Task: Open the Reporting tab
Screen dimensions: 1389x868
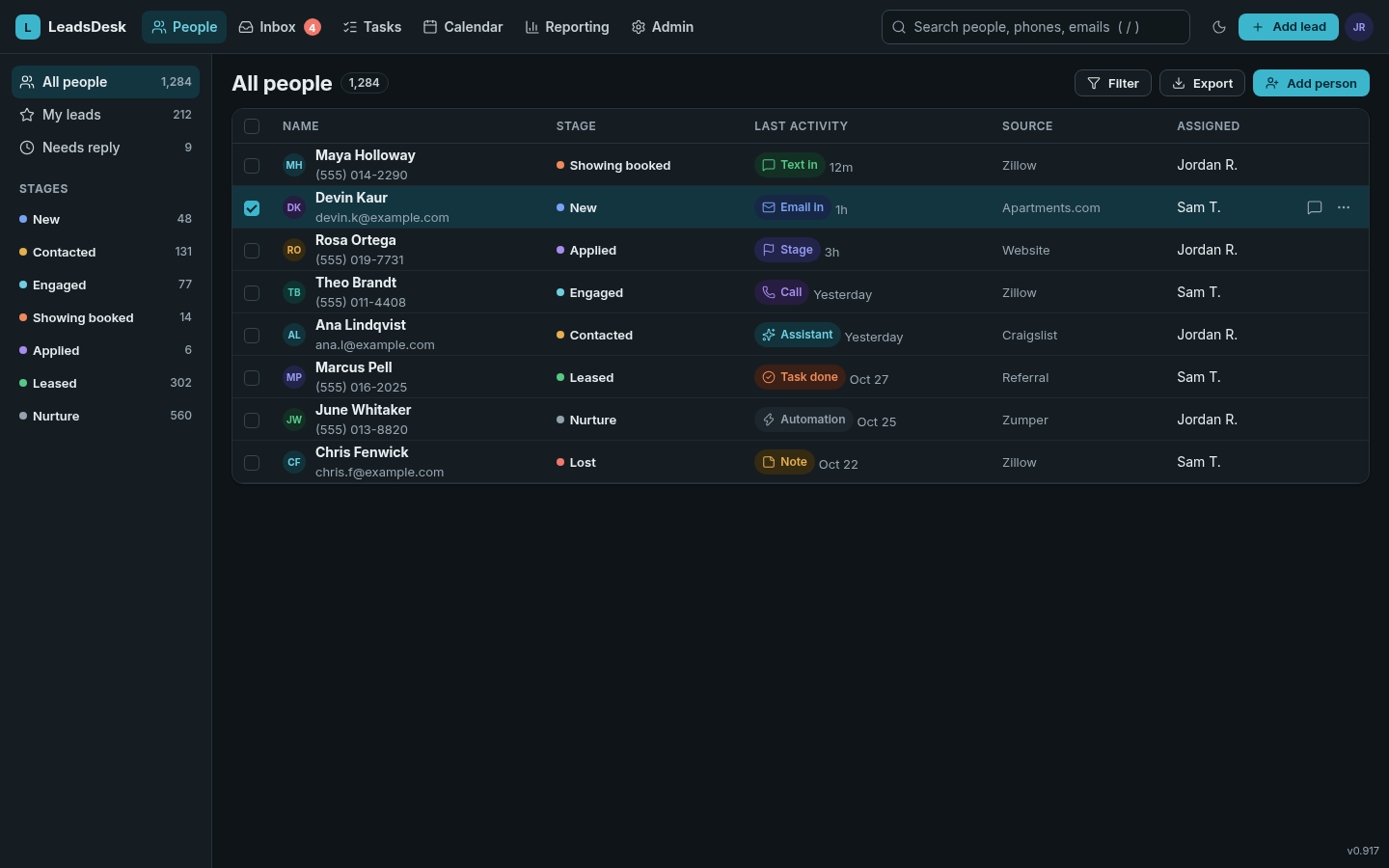Action: tap(567, 27)
